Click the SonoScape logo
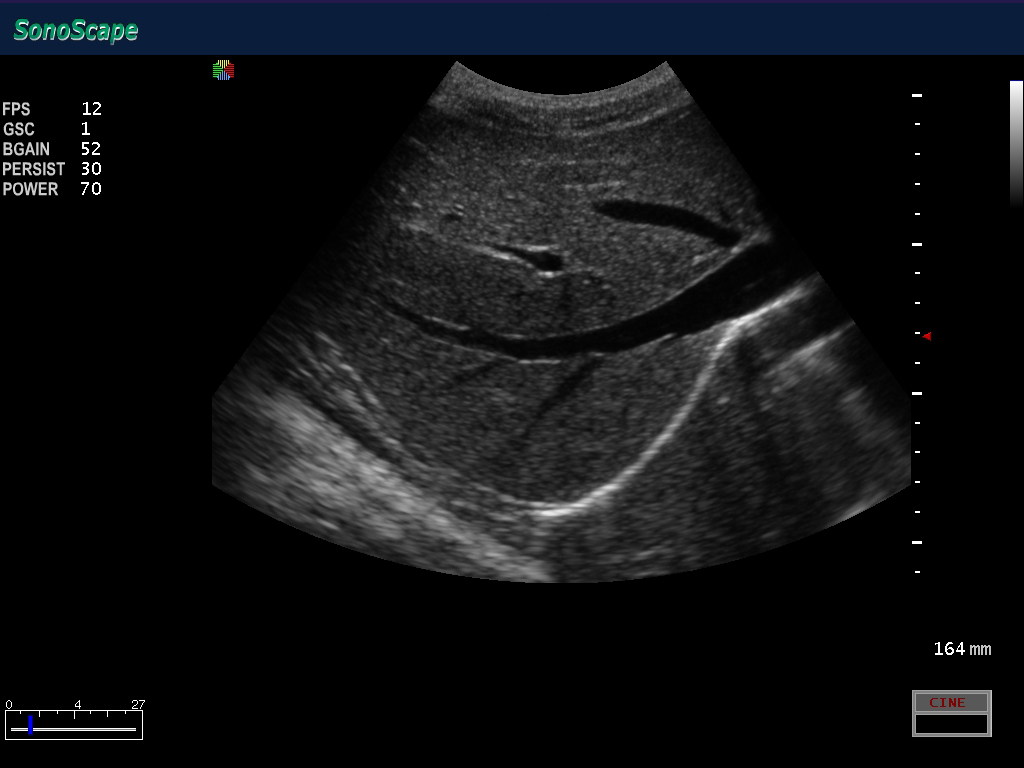The height and width of the screenshot is (768, 1024). coord(76,30)
